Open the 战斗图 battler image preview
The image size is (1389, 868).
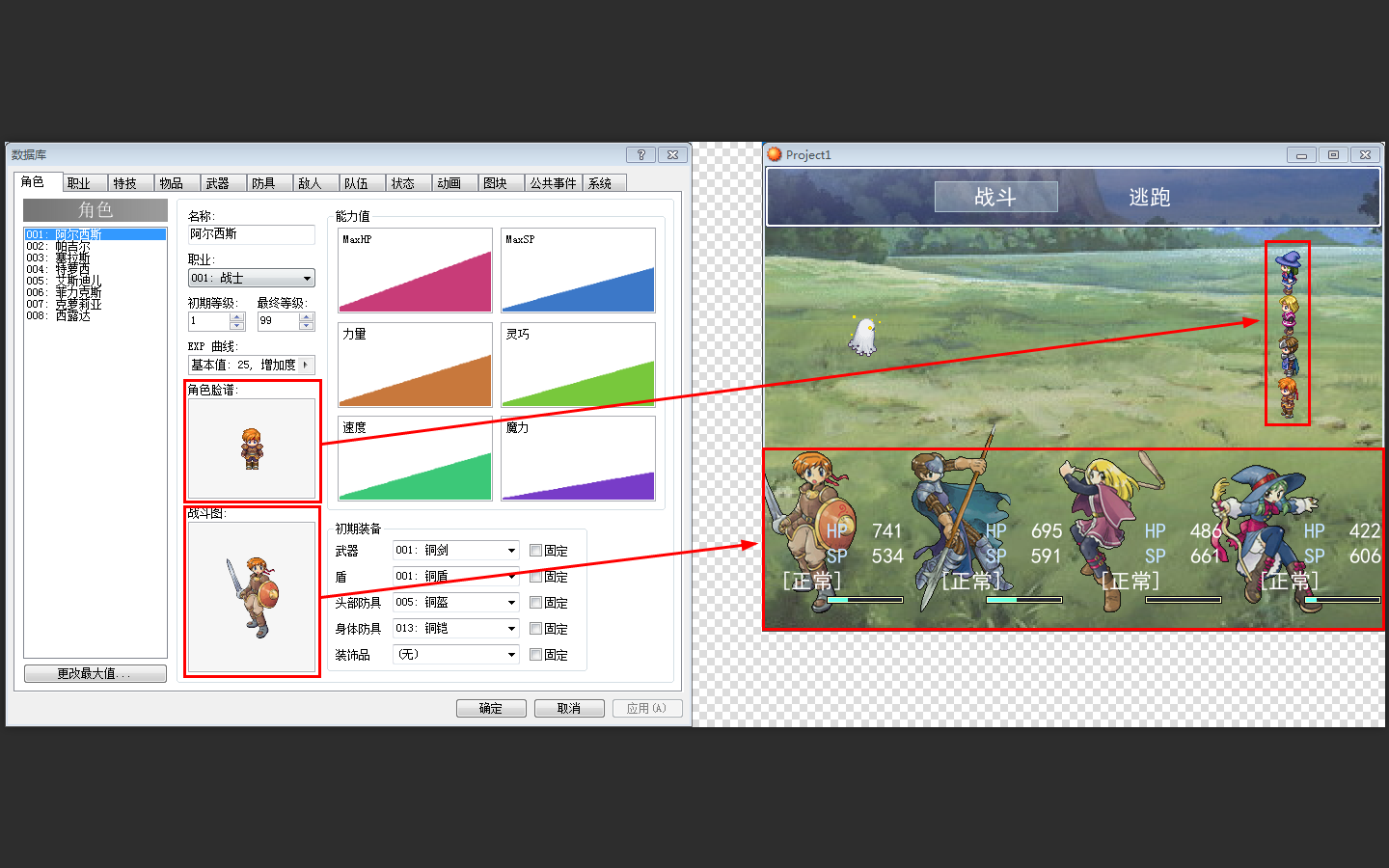pos(252,597)
